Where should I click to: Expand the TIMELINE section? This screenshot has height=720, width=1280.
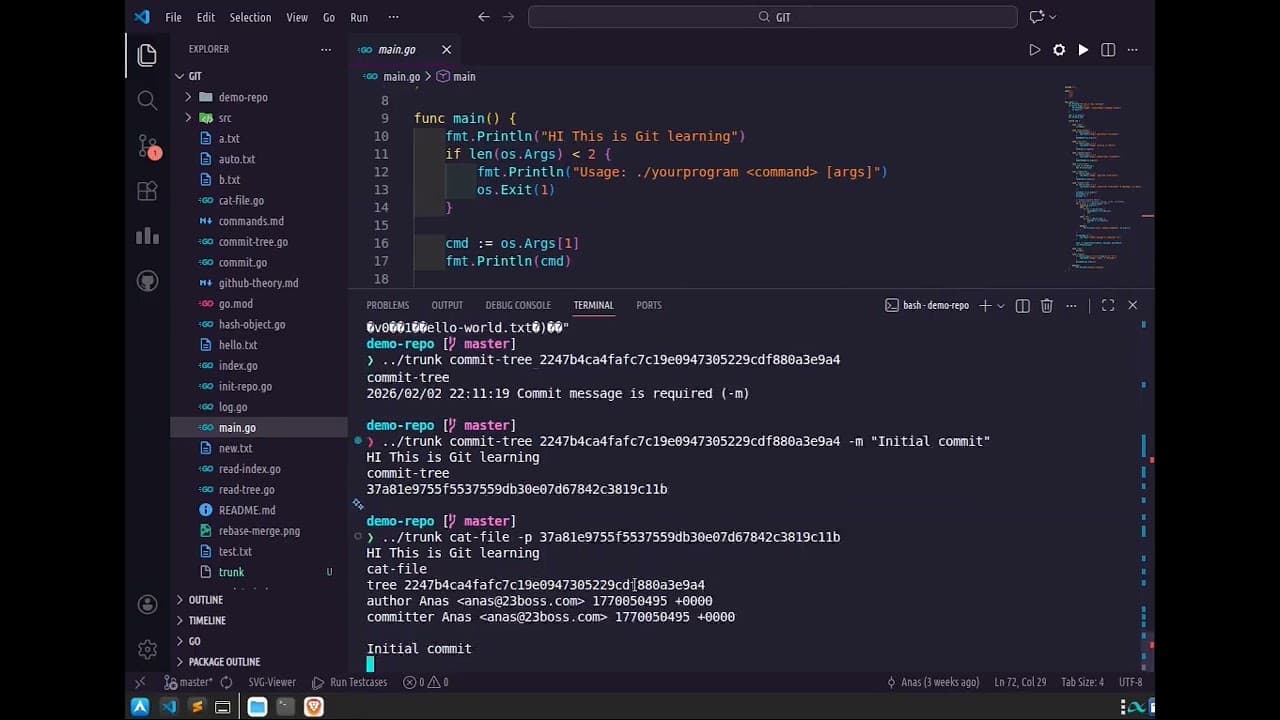point(207,620)
